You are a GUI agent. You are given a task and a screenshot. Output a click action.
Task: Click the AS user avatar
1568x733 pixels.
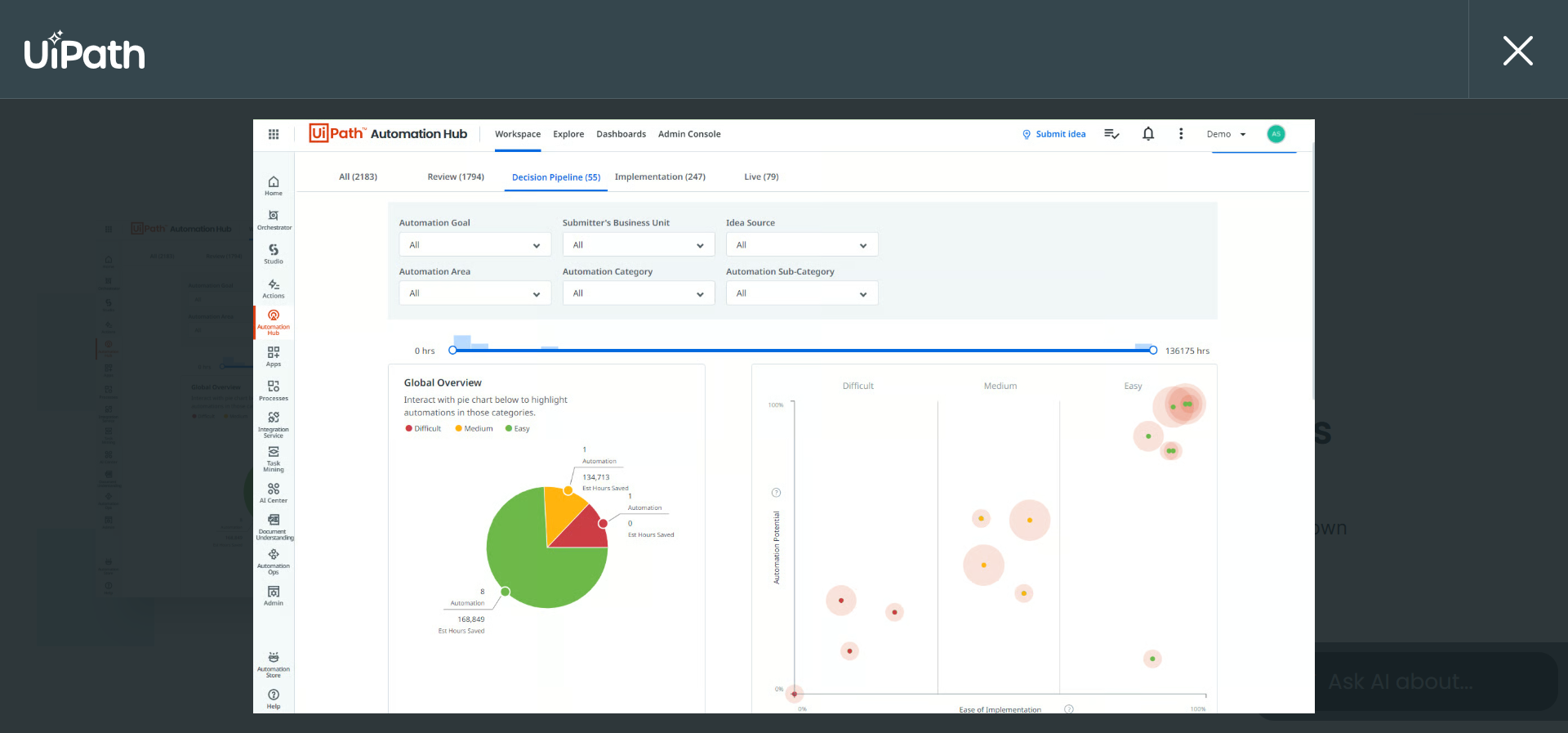coord(1276,134)
